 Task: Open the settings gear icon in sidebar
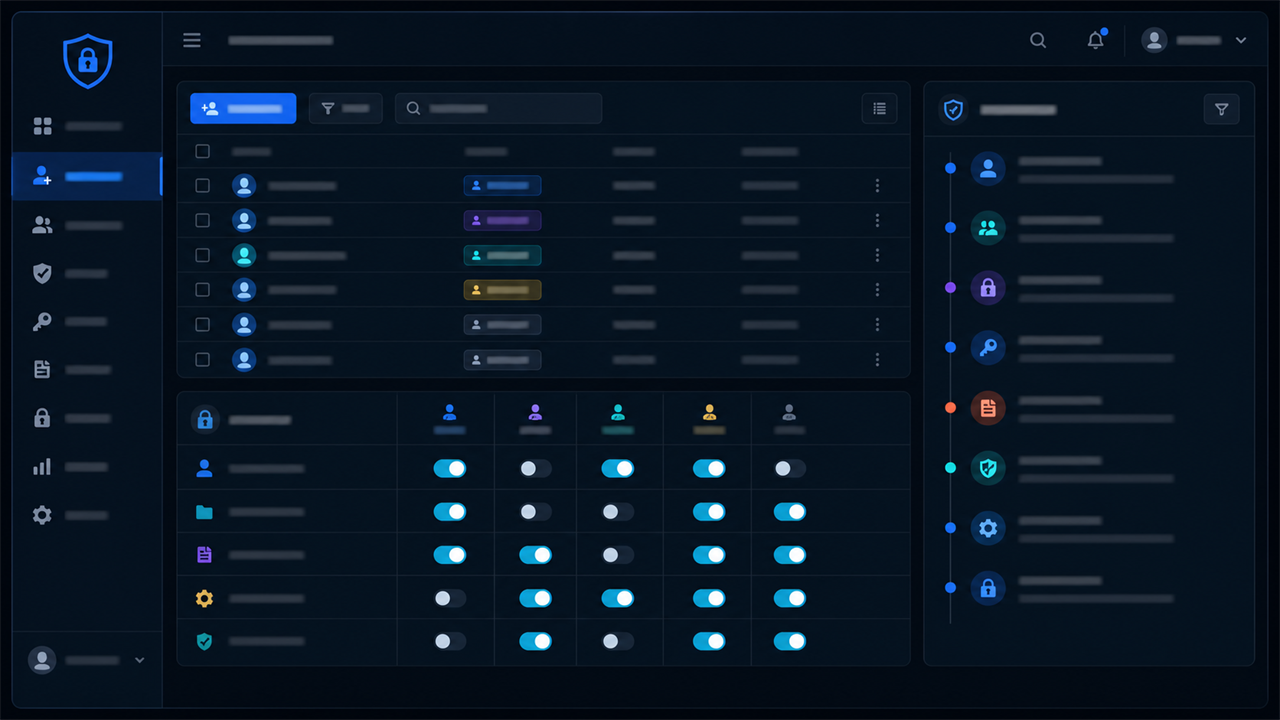point(42,515)
